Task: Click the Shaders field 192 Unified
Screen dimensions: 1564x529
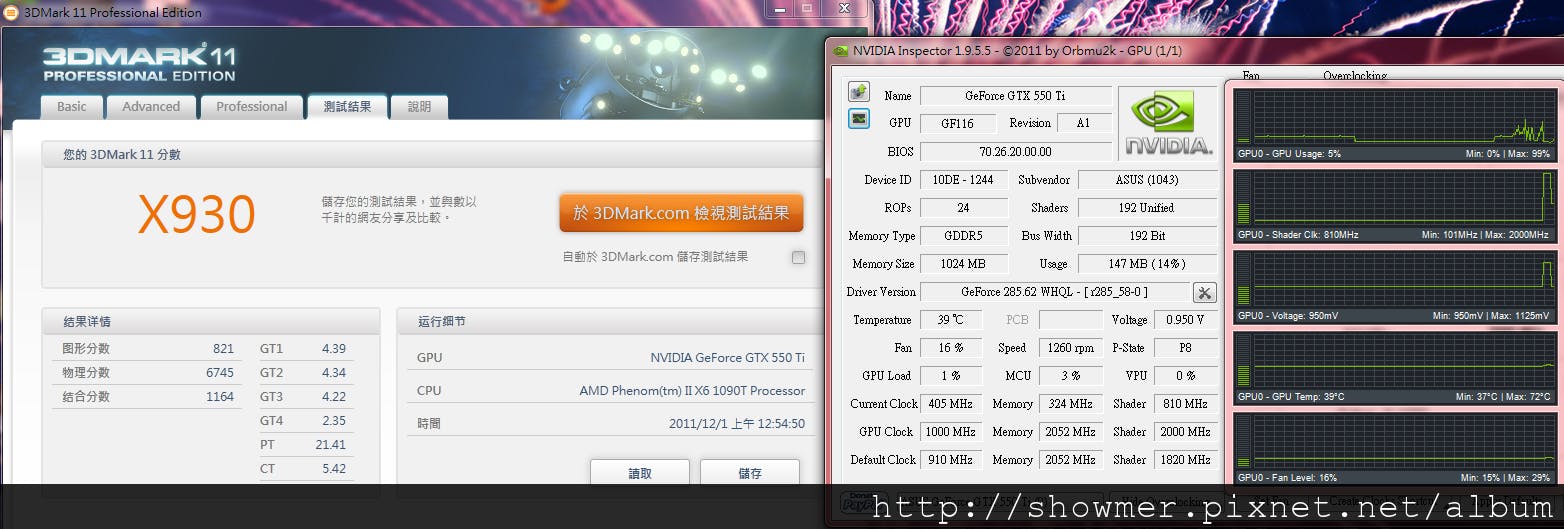Action: tap(1148, 208)
